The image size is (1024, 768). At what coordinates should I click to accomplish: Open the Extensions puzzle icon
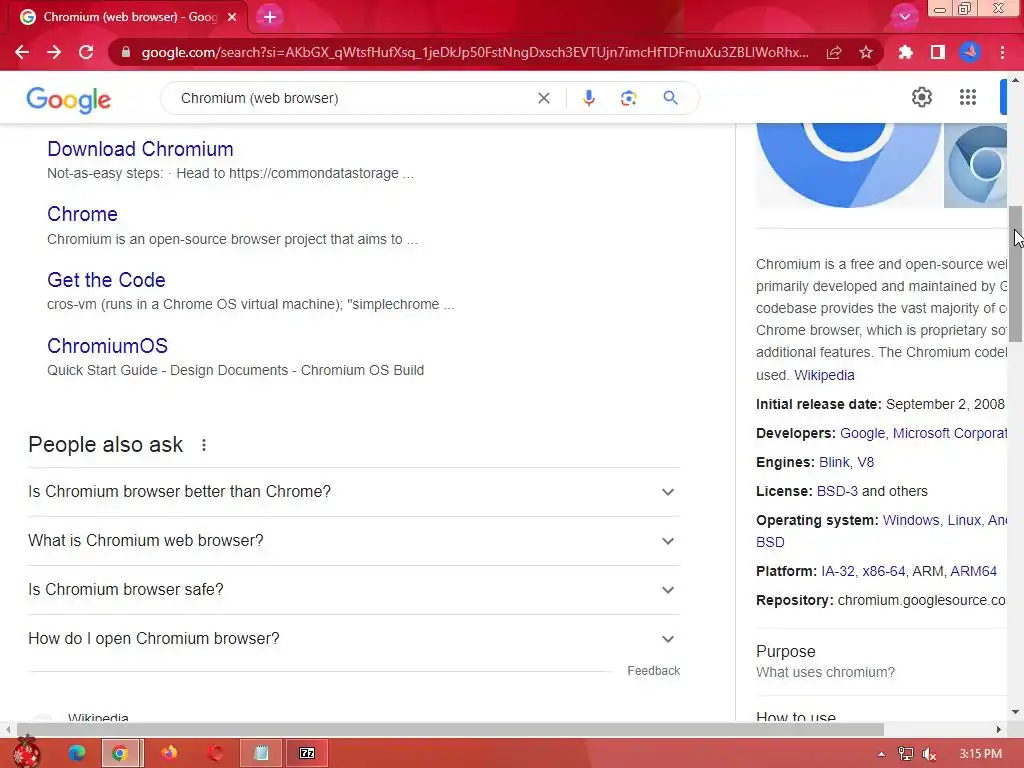(905, 52)
